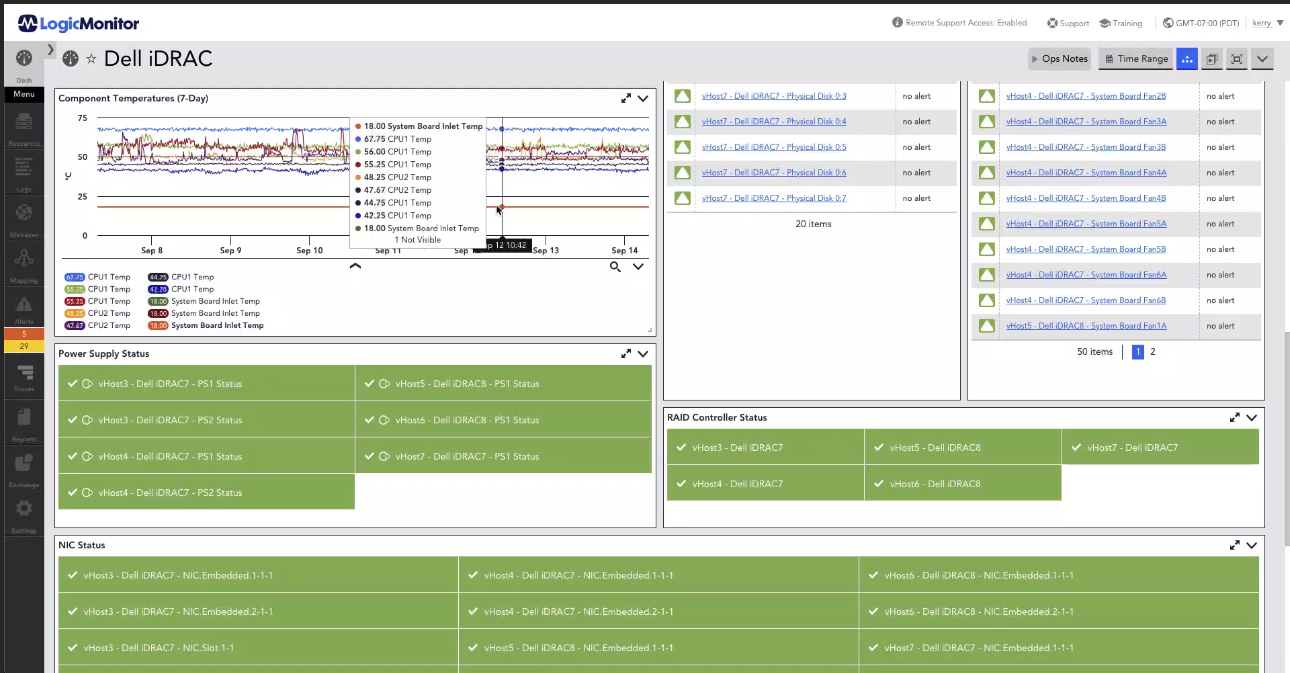
Task: Open the Time Range selector
Action: point(1136,59)
